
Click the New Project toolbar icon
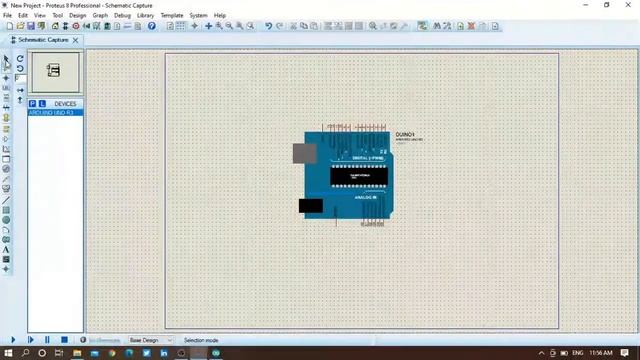9,26
